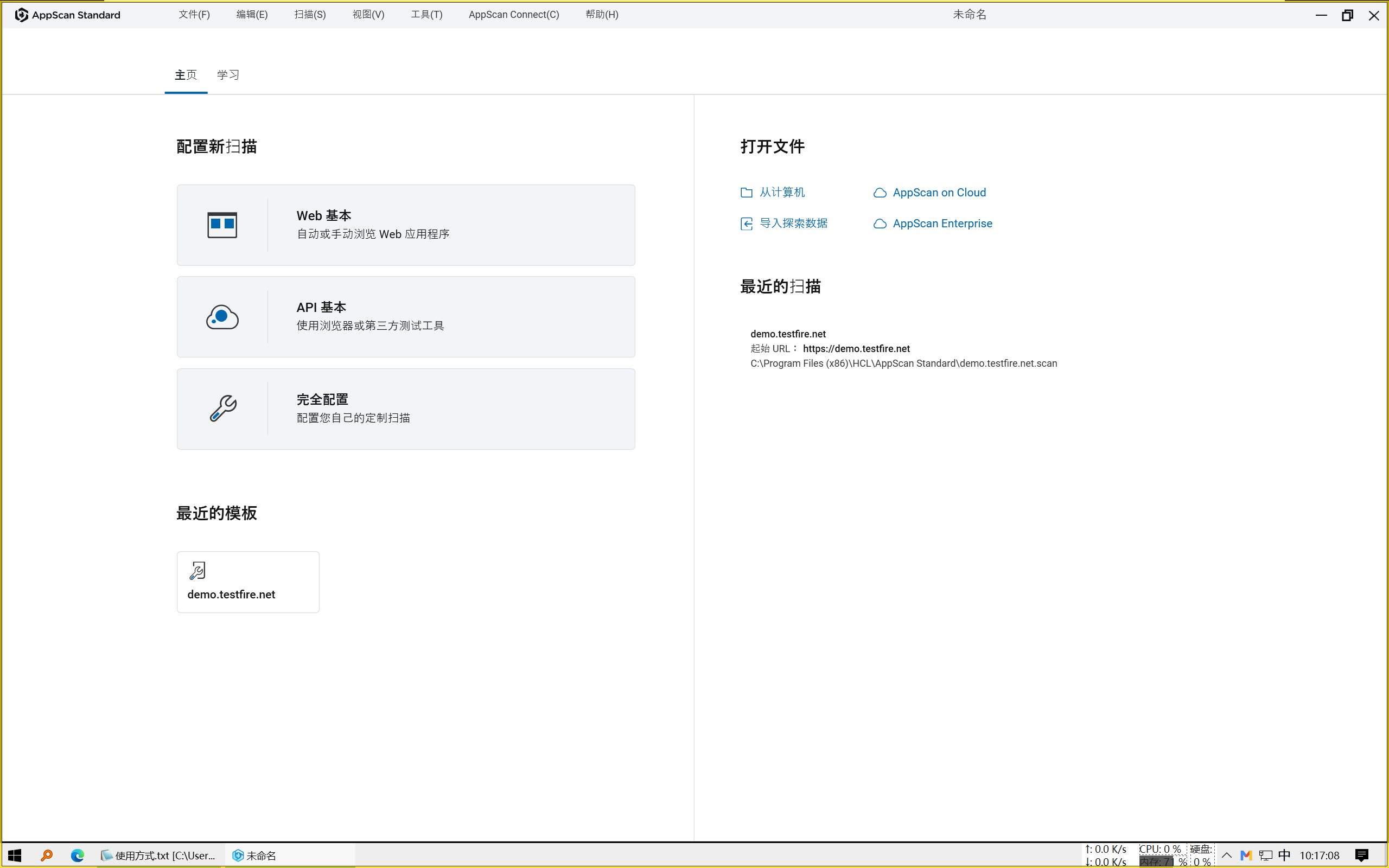Image resolution: width=1389 pixels, height=868 pixels.
Task: Start a Web 基本 scan configuration
Action: (x=406, y=225)
